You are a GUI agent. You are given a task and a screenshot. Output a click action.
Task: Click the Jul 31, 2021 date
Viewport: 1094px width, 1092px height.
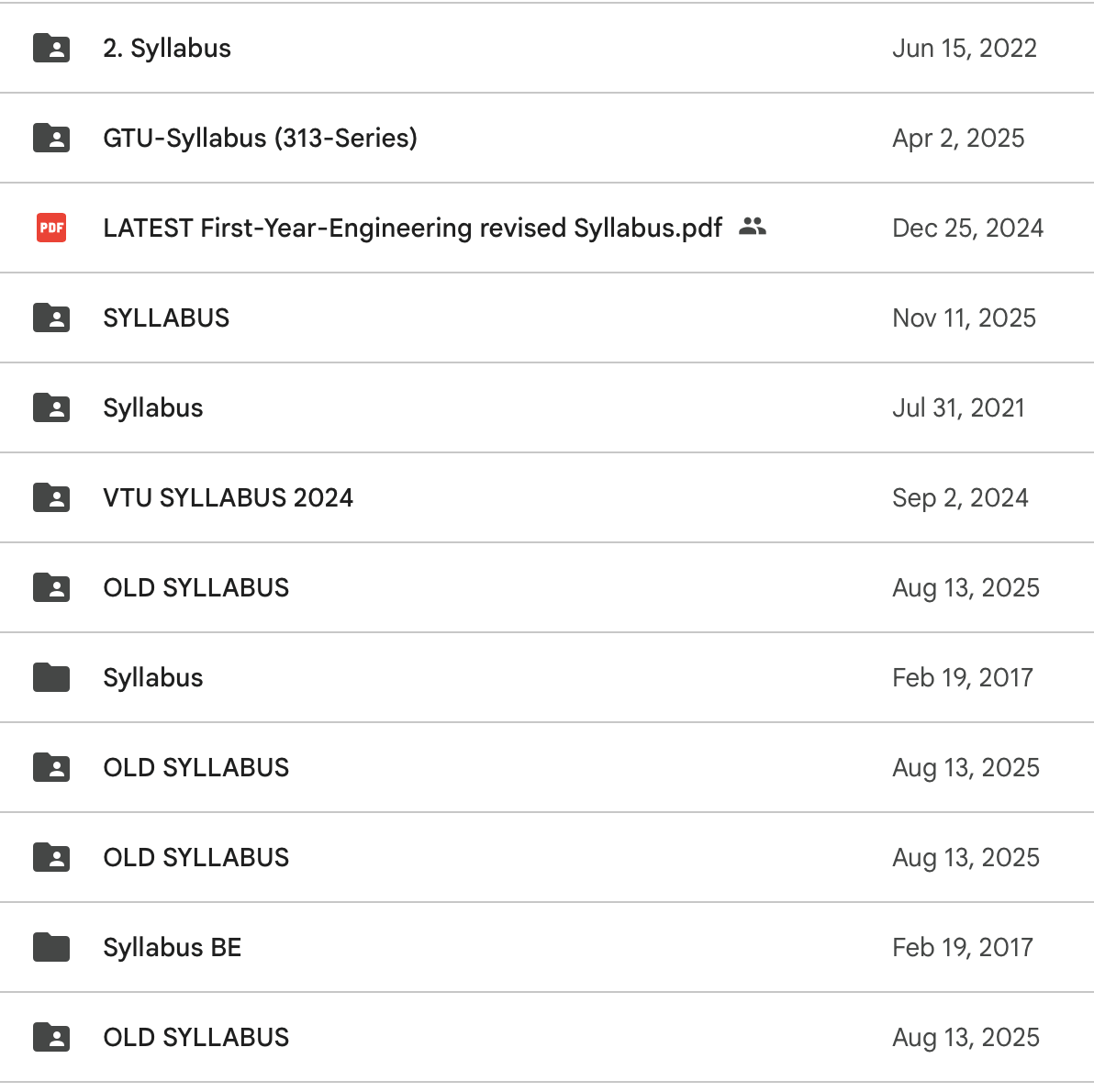tap(958, 407)
